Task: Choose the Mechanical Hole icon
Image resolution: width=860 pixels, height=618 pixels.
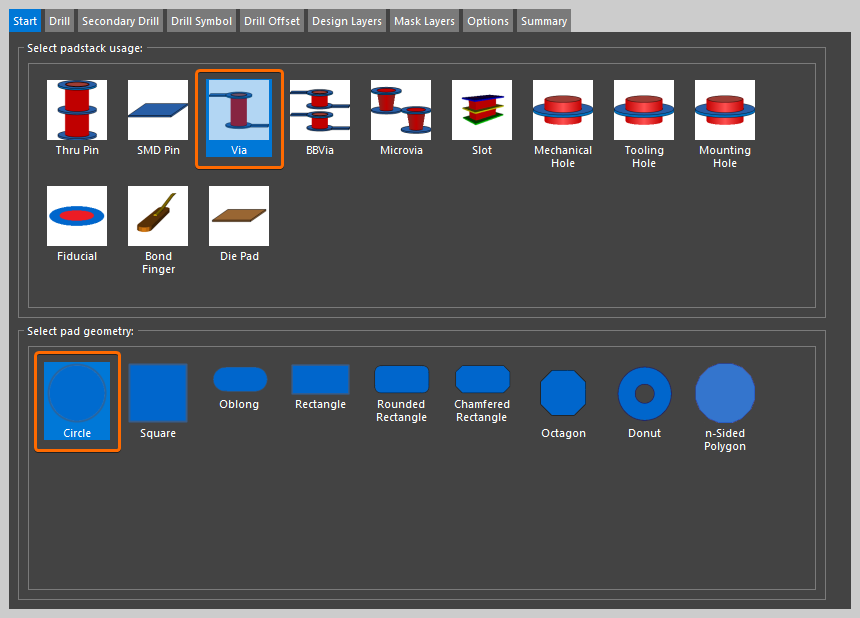Action: 563,110
